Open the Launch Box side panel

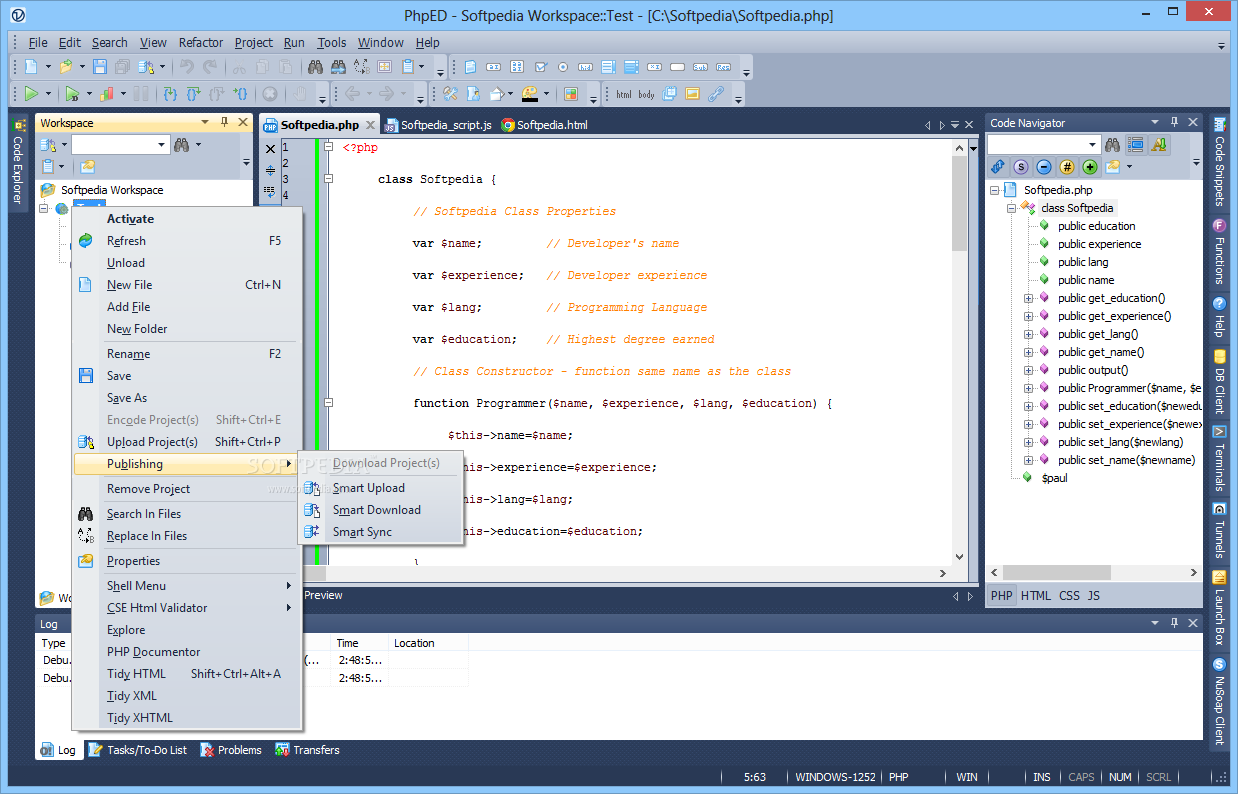[x=1219, y=607]
